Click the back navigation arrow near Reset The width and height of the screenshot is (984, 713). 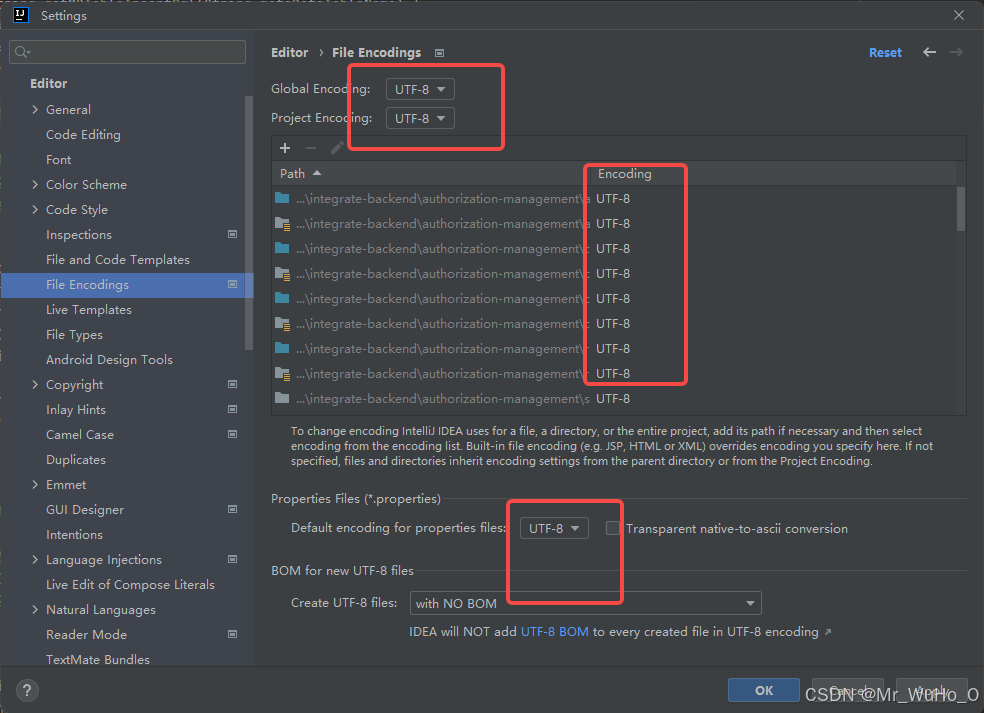(929, 52)
